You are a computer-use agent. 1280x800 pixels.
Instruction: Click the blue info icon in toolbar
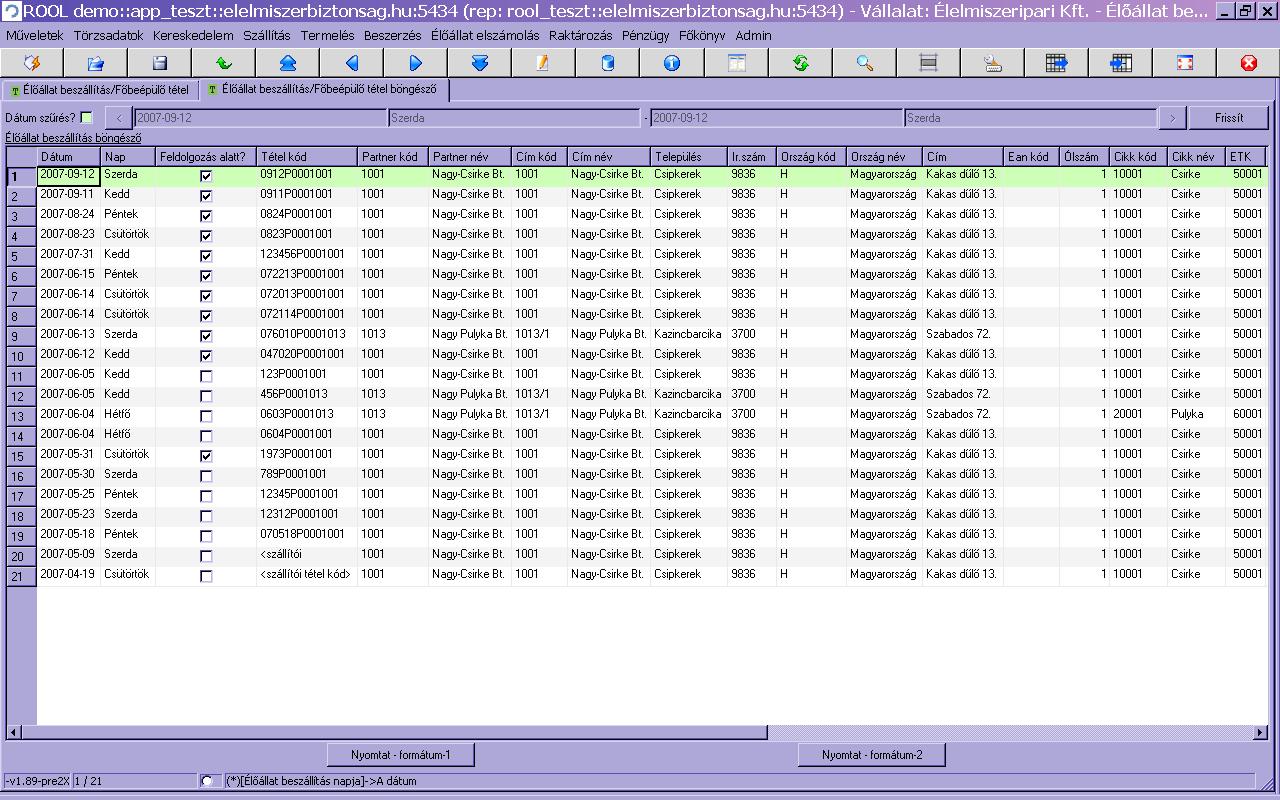pos(672,63)
